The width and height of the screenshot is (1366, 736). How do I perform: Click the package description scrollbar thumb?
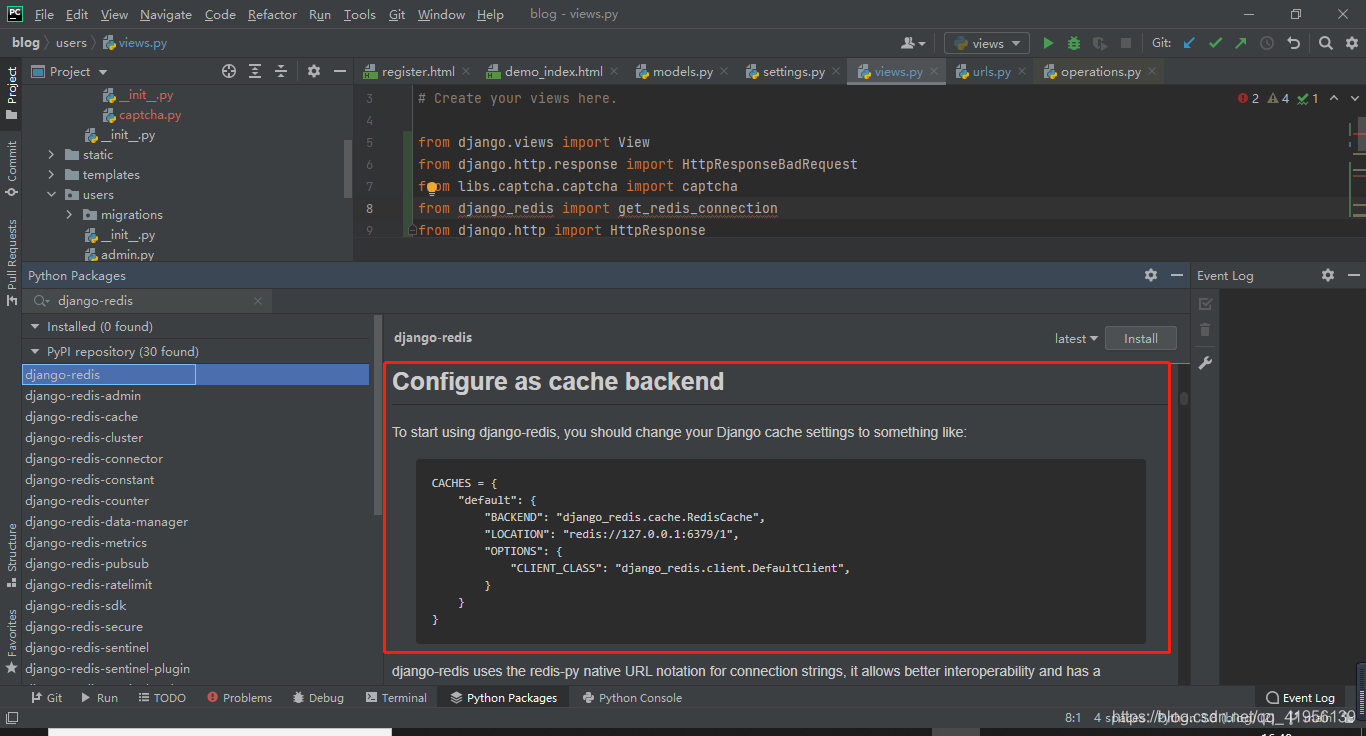pos(1184,399)
